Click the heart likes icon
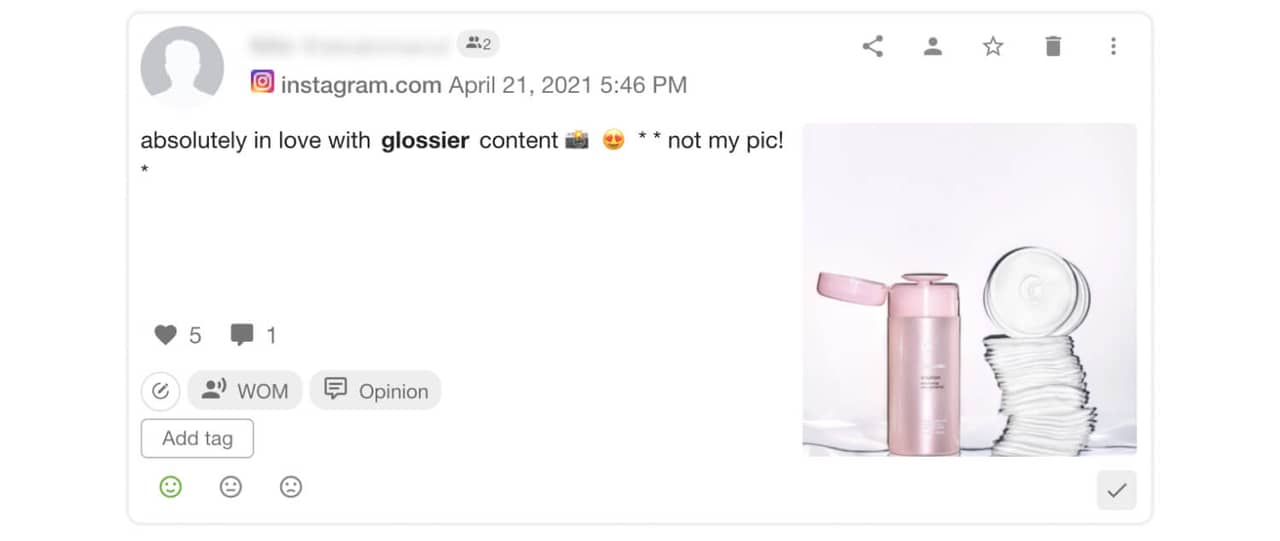 pyautogui.click(x=165, y=335)
